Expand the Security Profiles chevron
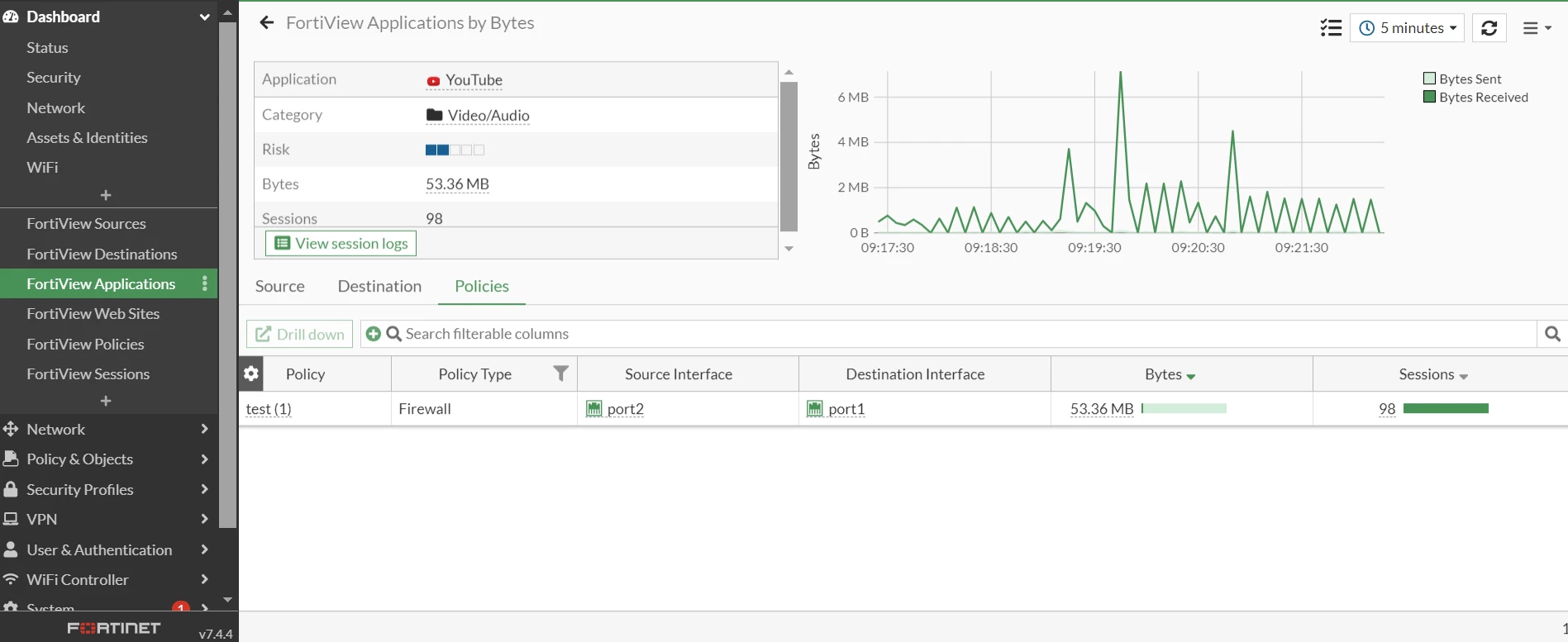Viewport: 1568px width, 642px height. coord(204,489)
